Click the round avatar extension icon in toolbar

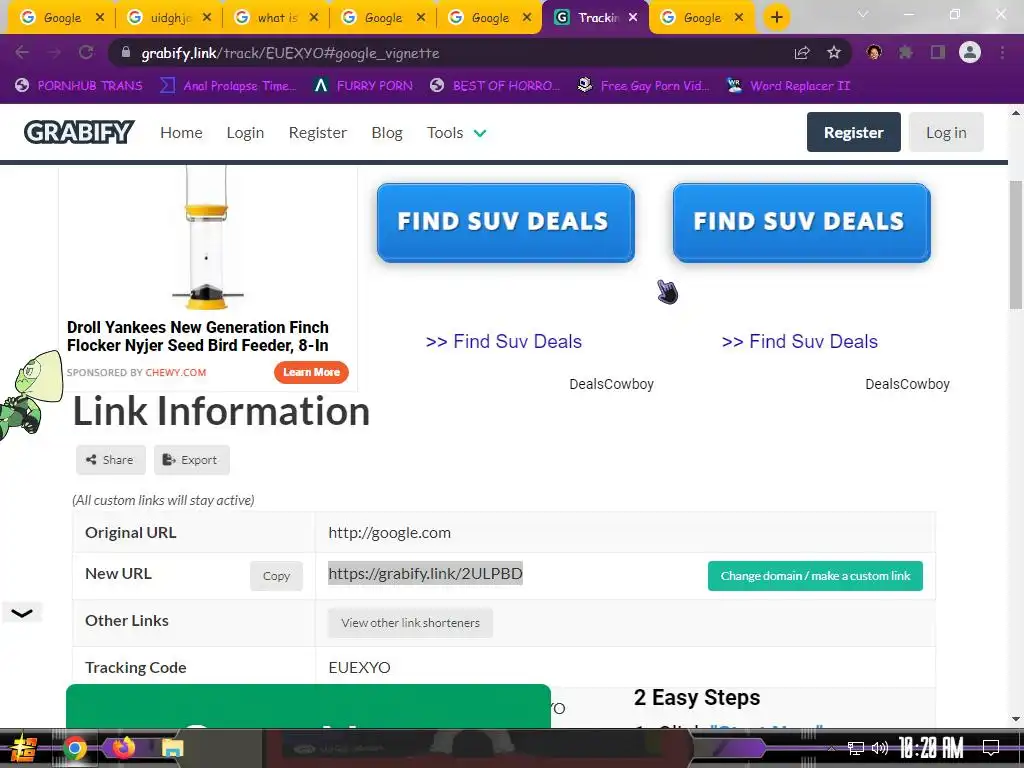point(874,52)
